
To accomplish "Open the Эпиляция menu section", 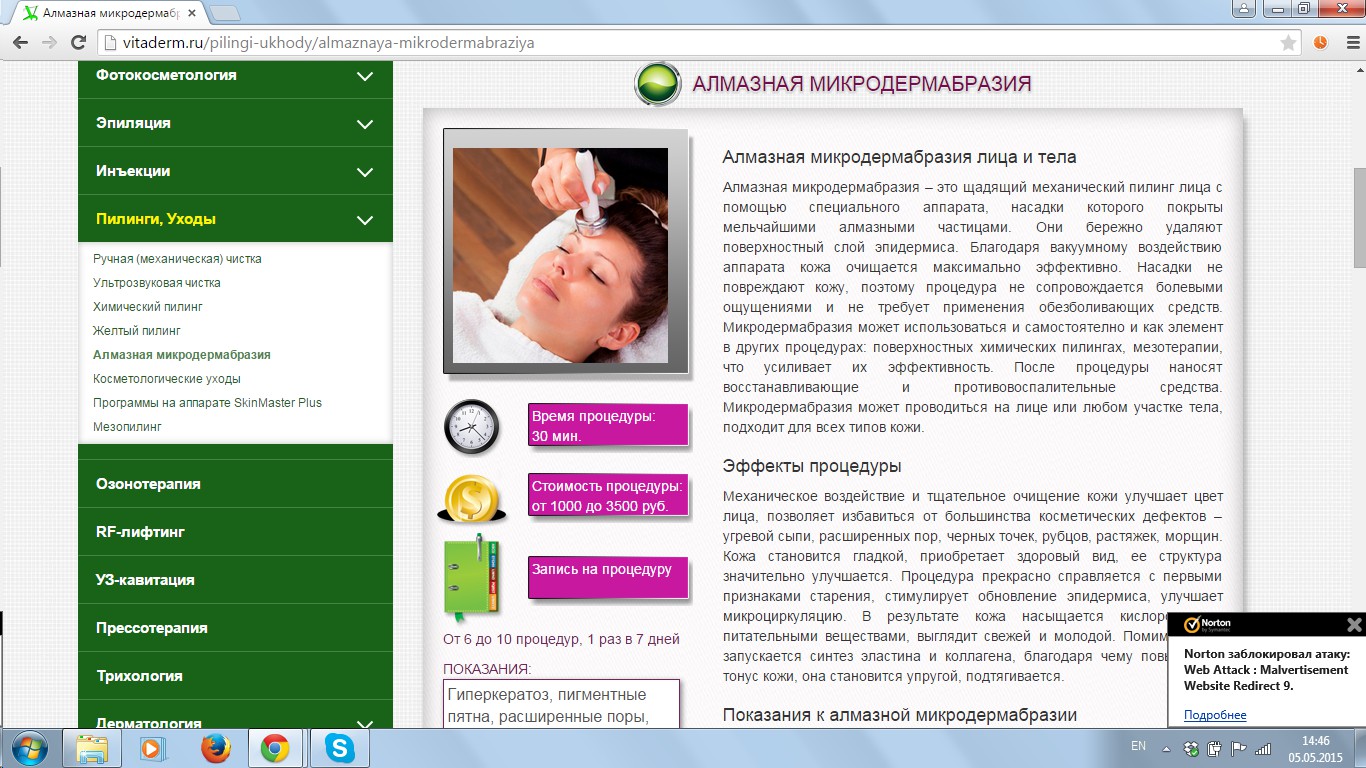I will 235,123.
